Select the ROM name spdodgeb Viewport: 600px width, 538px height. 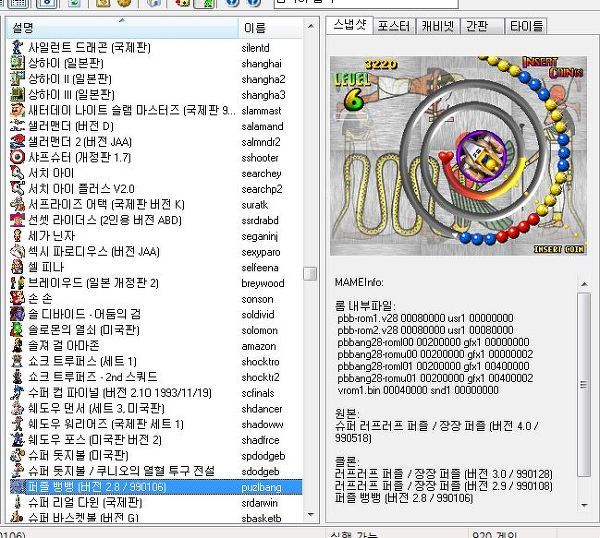263,456
